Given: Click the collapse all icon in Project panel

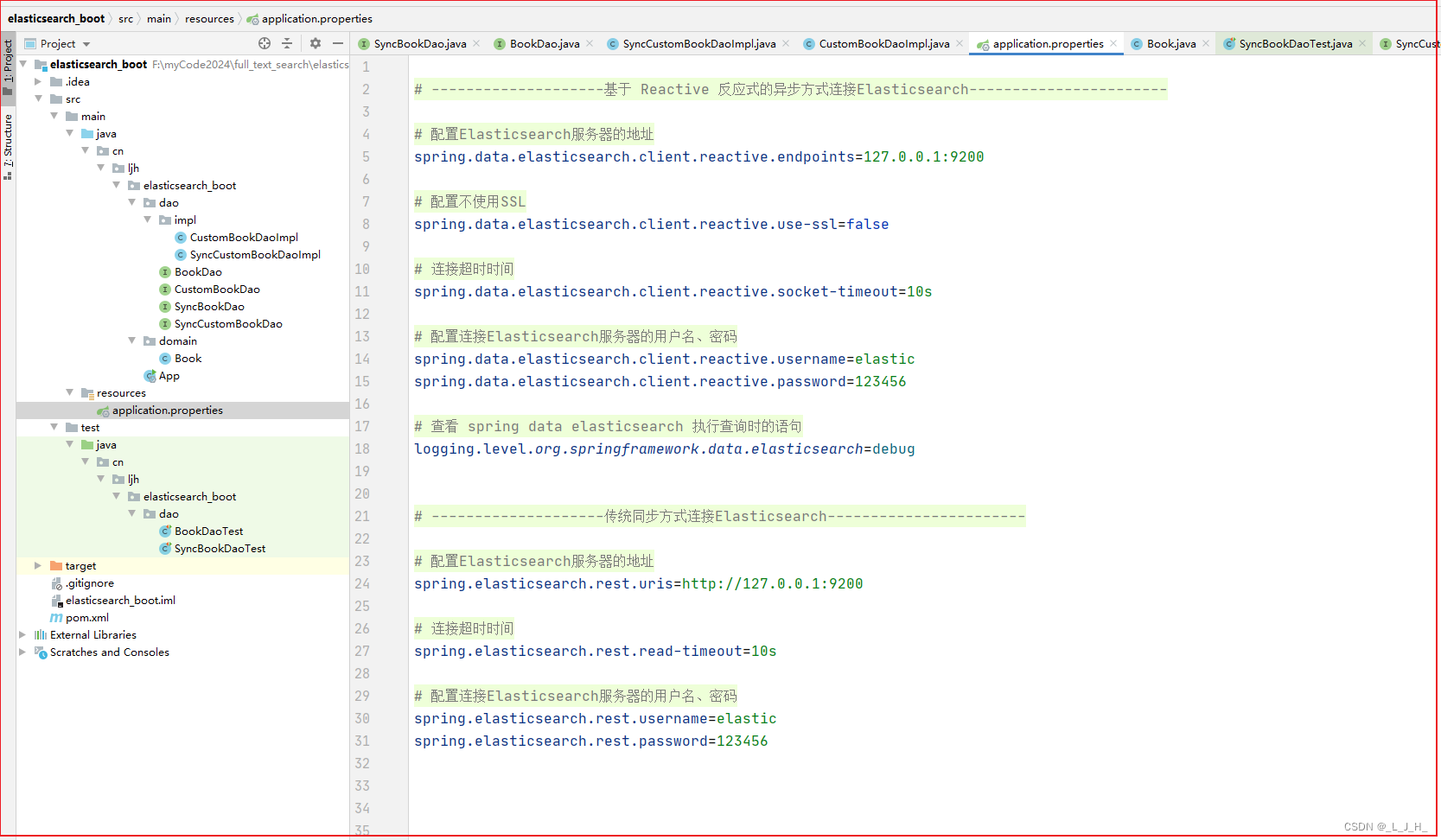Looking at the screenshot, I should pos(287,43).
